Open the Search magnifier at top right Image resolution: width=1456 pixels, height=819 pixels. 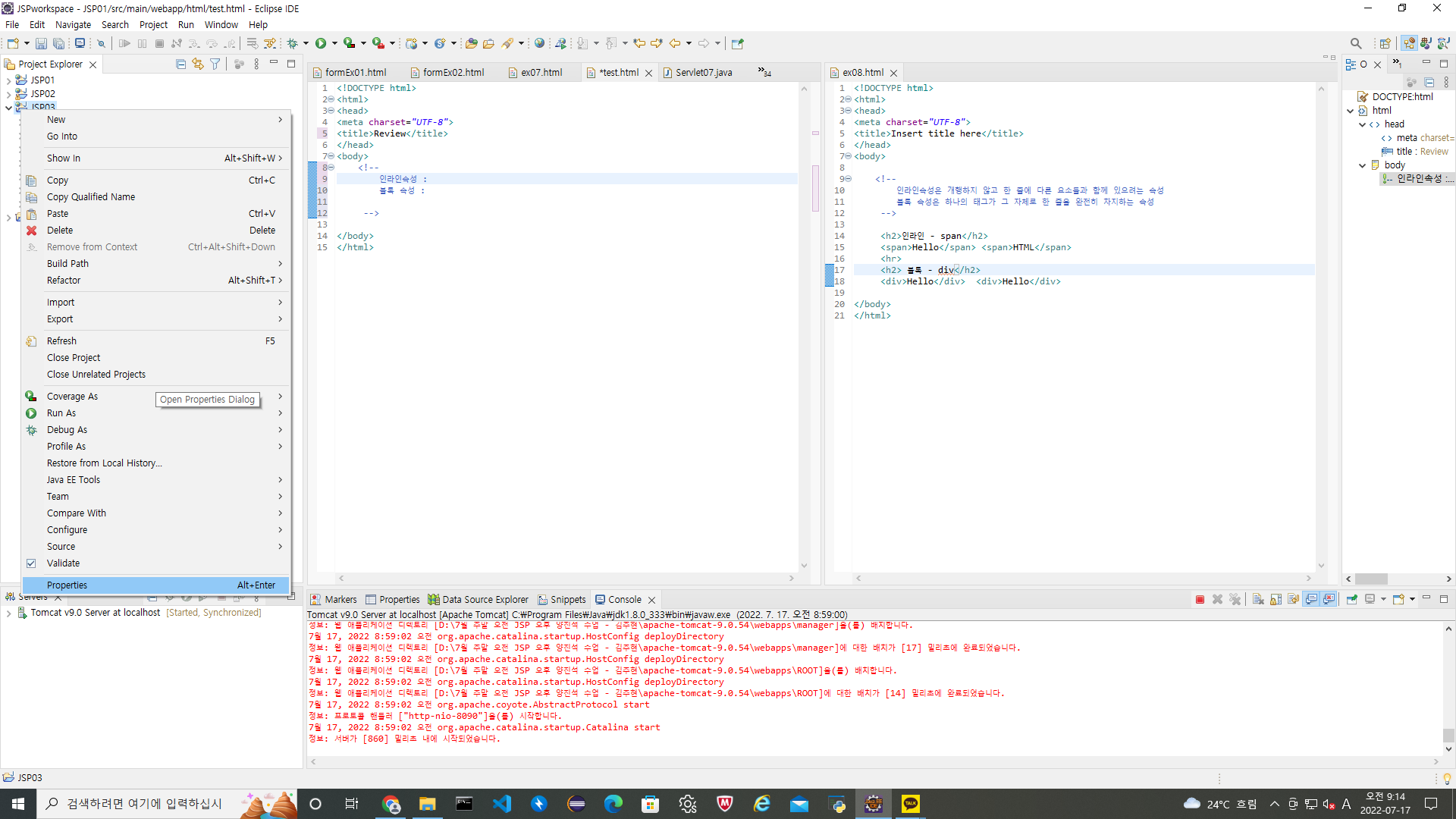(x=1356, y=43)
